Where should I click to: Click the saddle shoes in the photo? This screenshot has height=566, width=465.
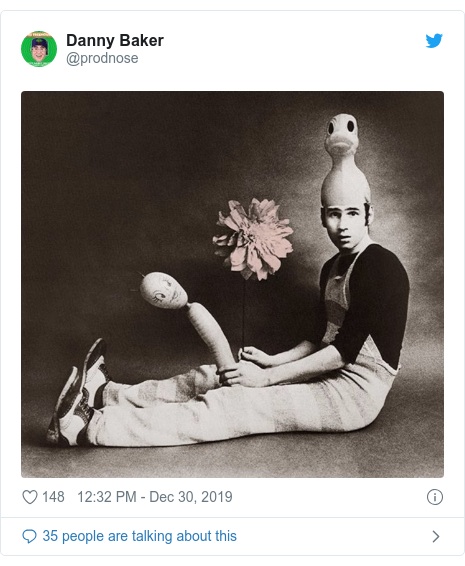(x=78, y=393)
